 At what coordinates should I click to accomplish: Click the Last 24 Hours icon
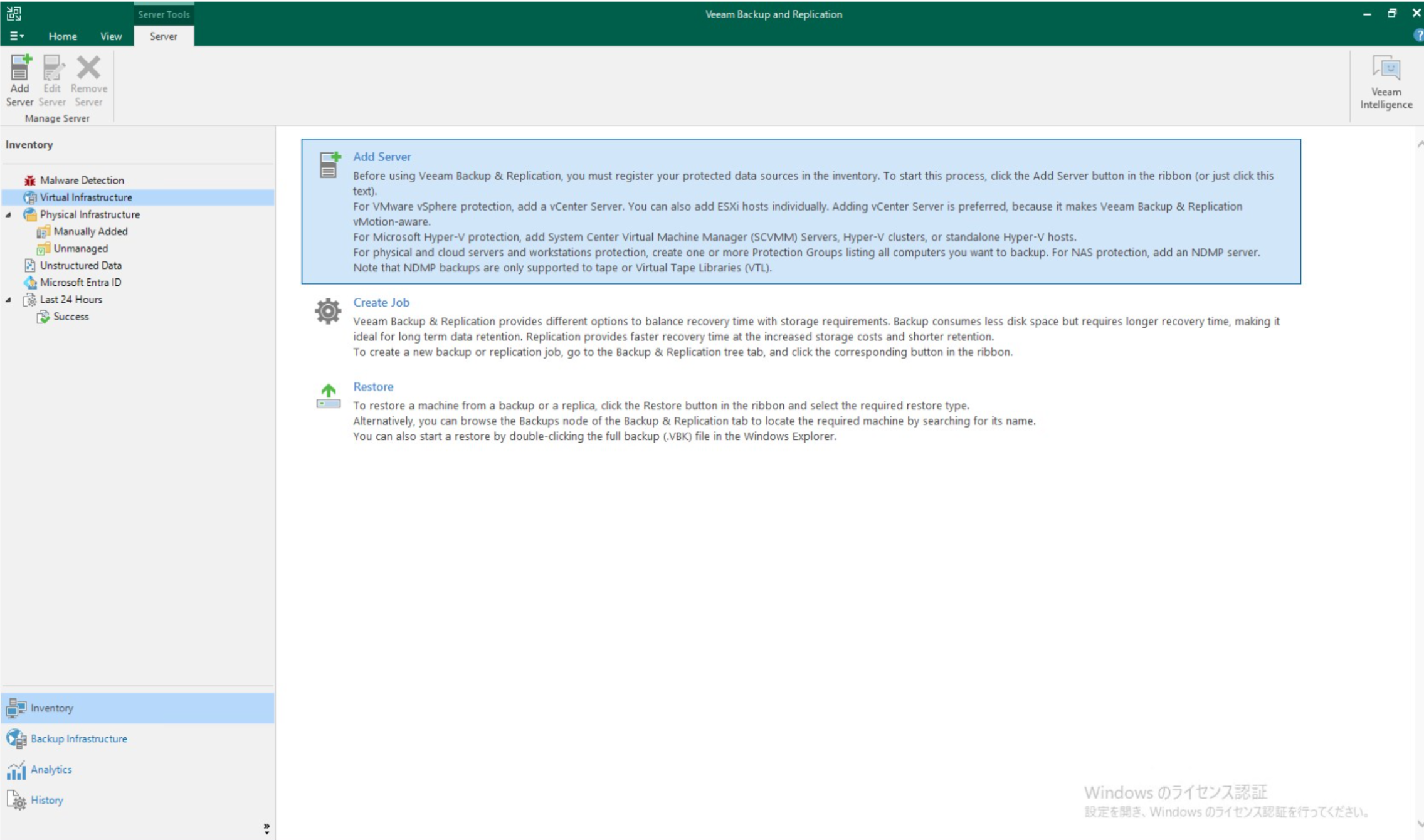29,300
